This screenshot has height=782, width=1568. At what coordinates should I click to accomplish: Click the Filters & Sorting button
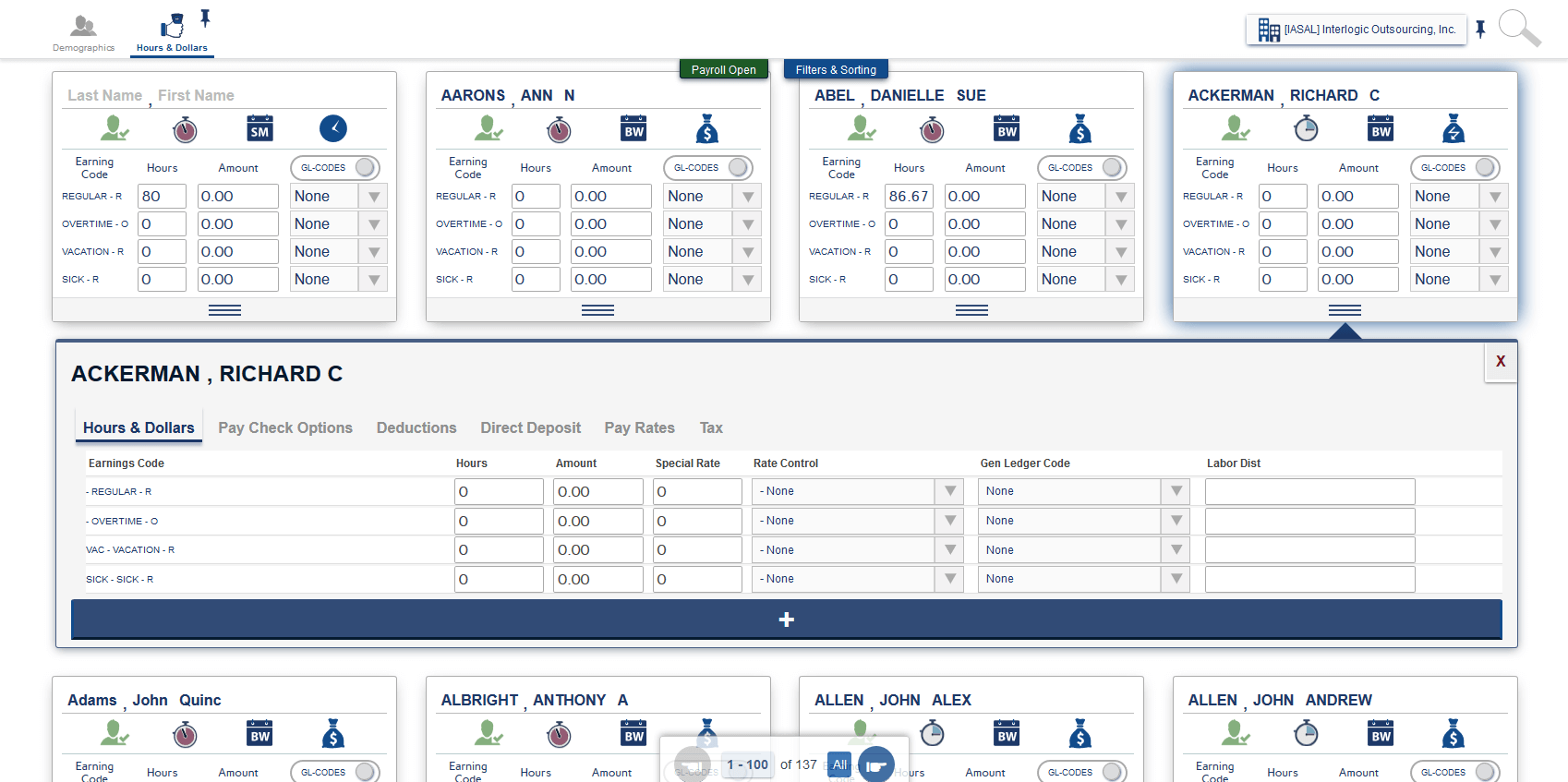[x=837, y=69]
